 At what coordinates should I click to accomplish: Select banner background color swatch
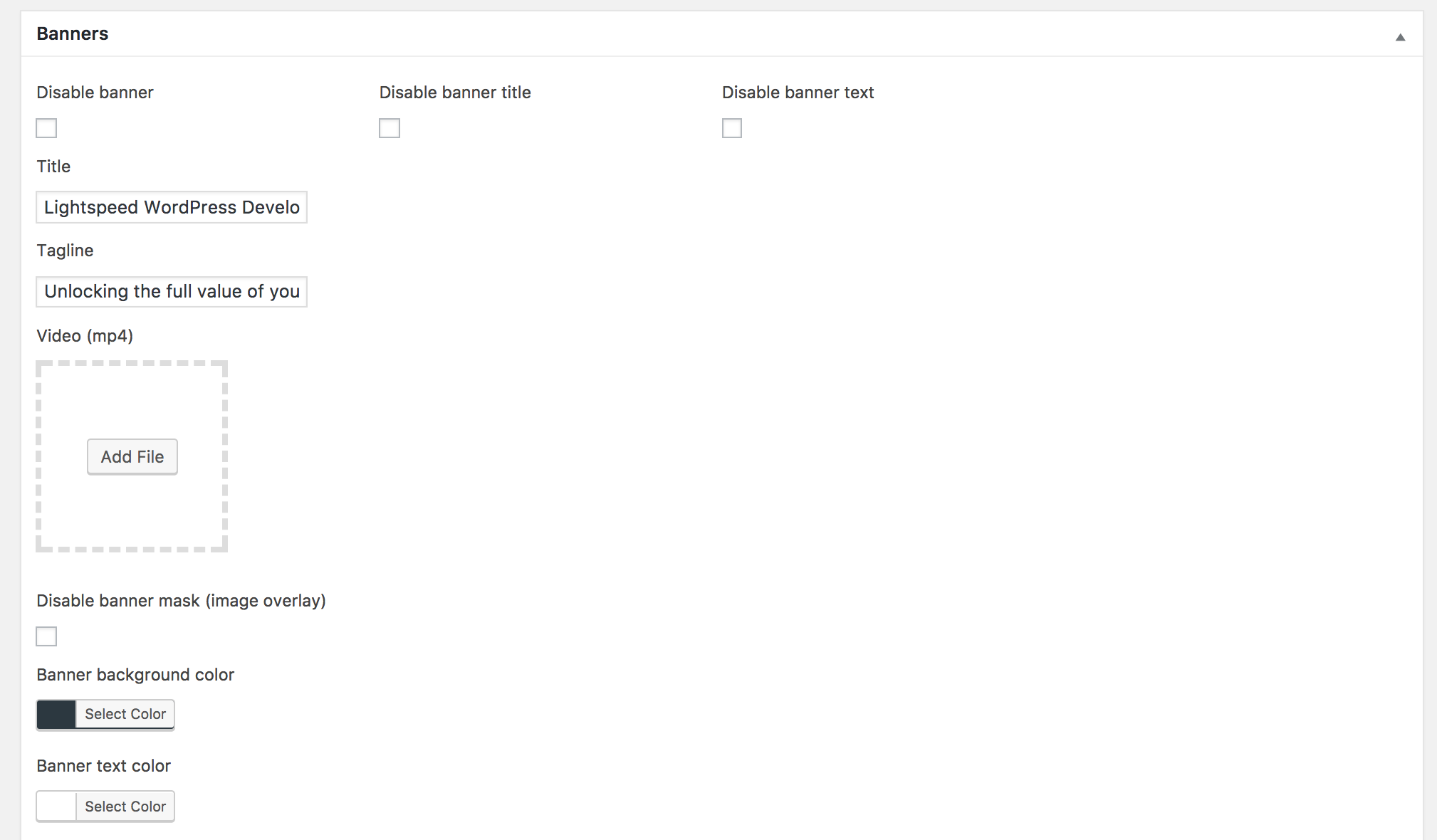56,713
